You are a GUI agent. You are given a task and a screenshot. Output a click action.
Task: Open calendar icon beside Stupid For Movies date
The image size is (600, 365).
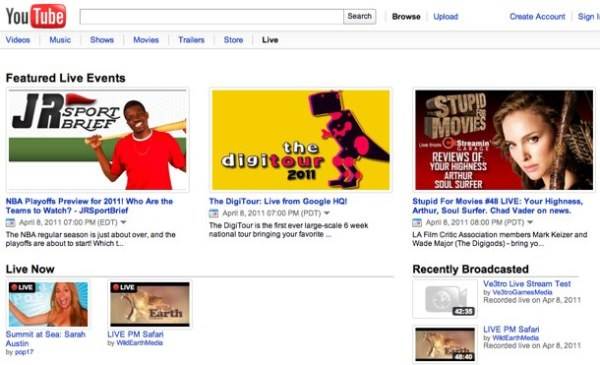pos(417,222)
